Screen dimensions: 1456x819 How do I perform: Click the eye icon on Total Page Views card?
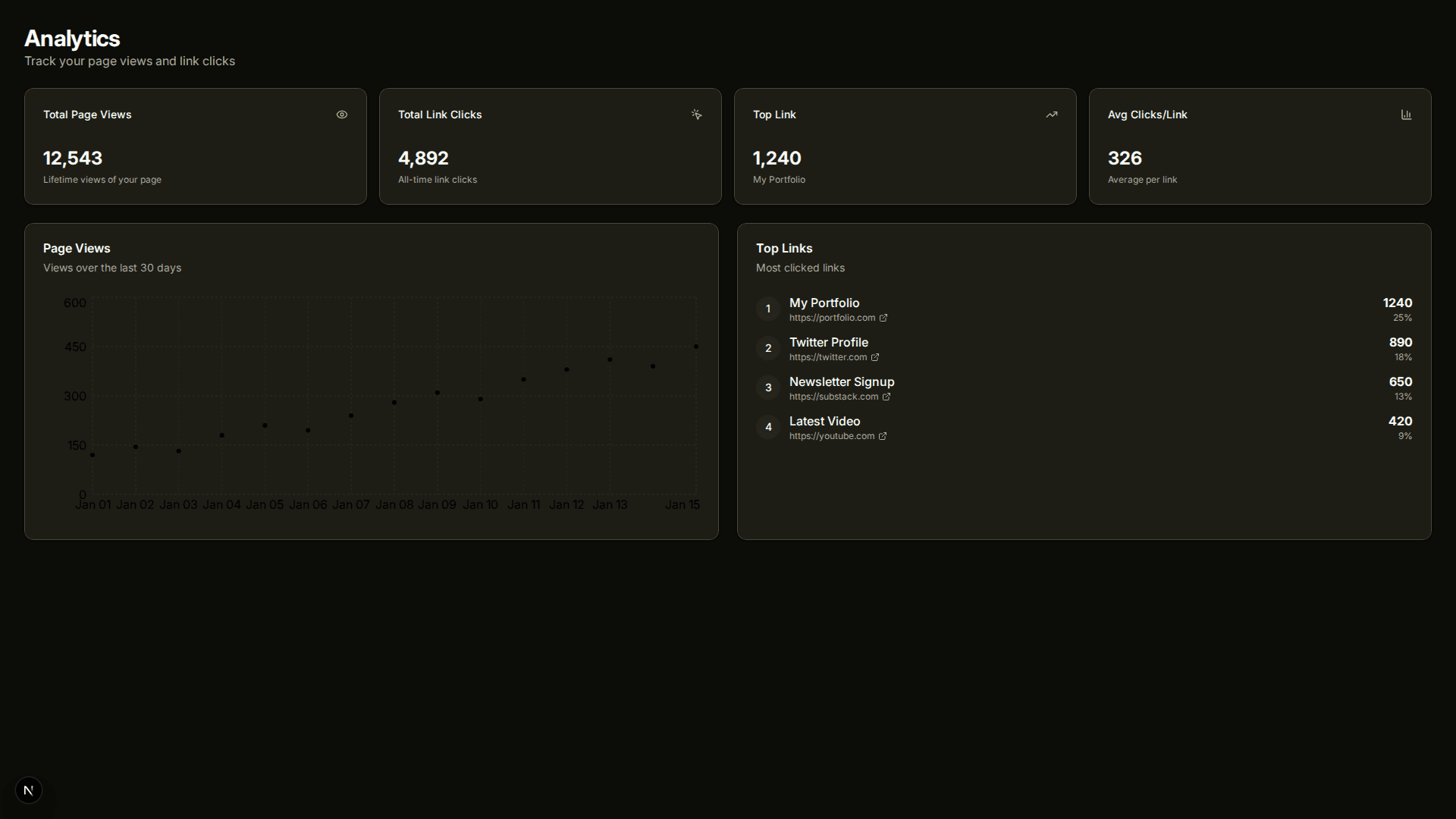pos(341,115)
